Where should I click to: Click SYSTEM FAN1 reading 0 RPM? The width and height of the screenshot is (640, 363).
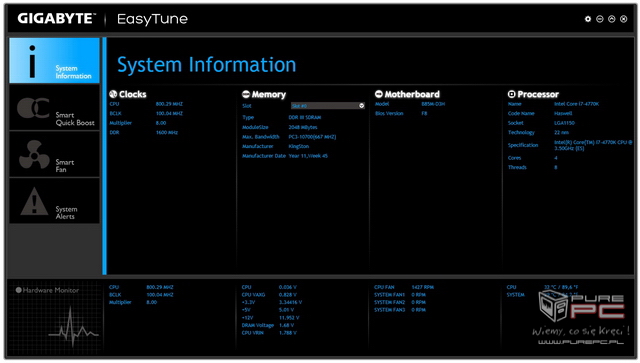[x=418, y=295]
